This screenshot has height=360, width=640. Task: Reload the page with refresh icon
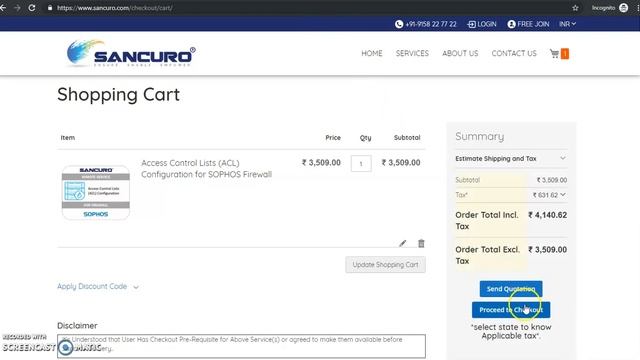click(x=31, y=8)
